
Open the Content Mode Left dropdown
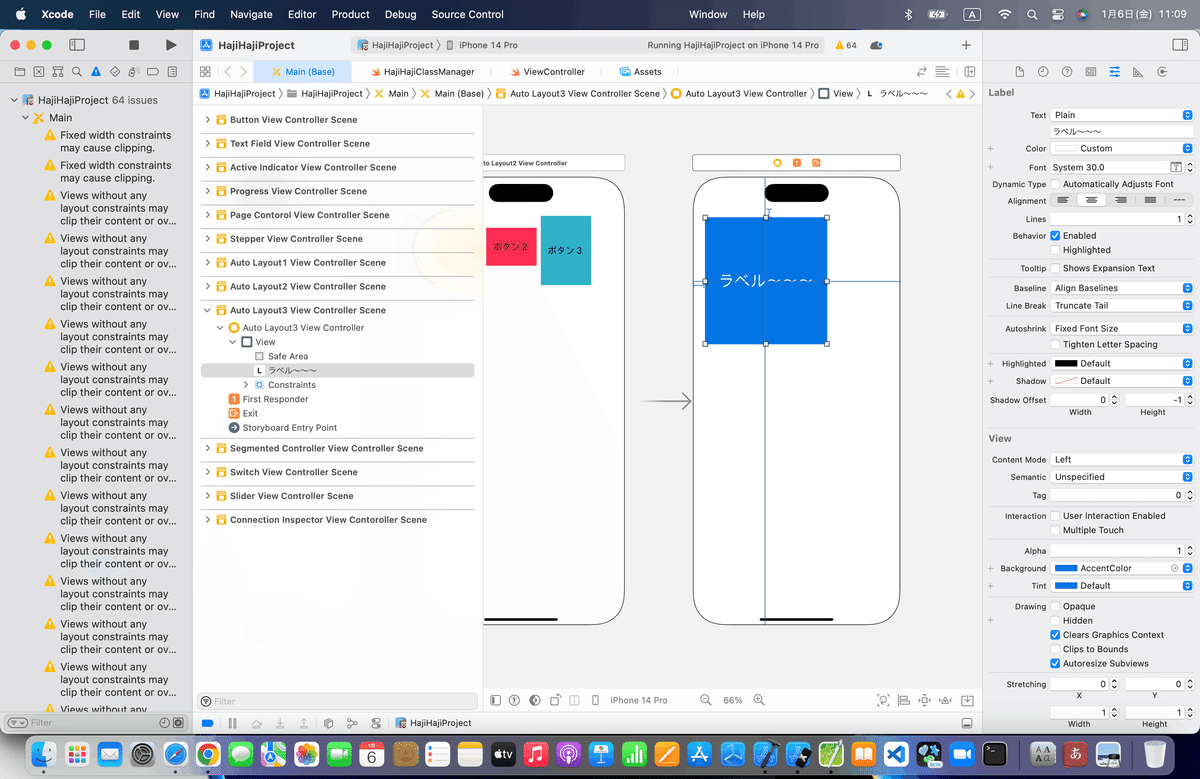1122,460
